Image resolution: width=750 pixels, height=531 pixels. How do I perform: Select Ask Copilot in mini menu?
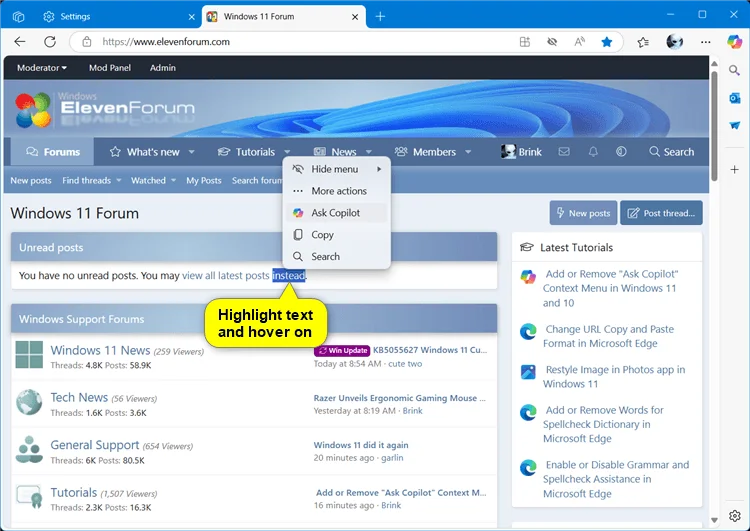tap(337, 213)
